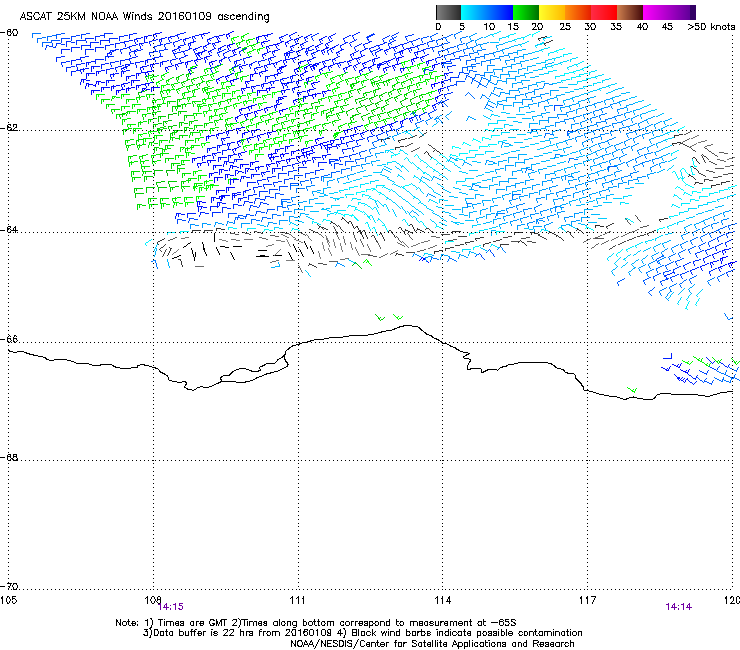Click the purple "14:14" time stamp
The width and height of the screenshot is (740, 650).
pyautogui.click(x=679, y=607)
